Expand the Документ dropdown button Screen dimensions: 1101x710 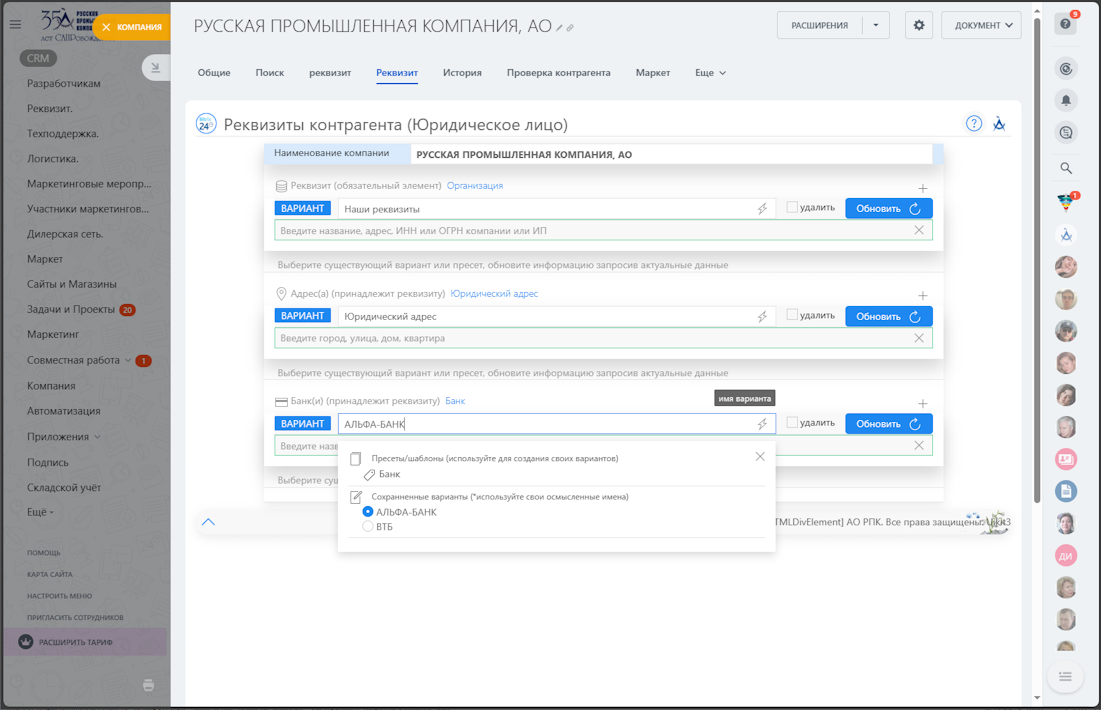point(981,26)
